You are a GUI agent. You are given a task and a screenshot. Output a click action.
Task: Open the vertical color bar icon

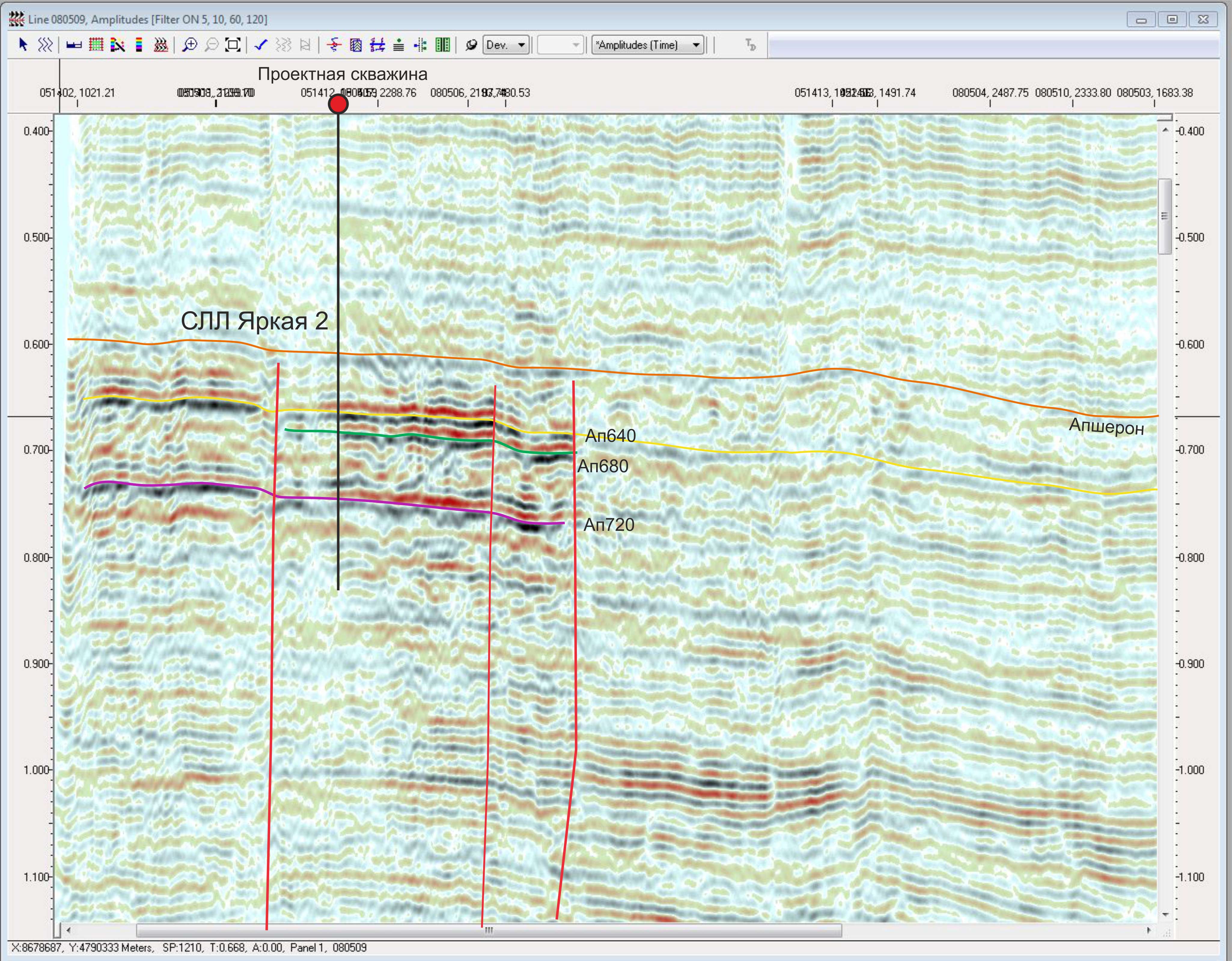click(x=139, y=44)
